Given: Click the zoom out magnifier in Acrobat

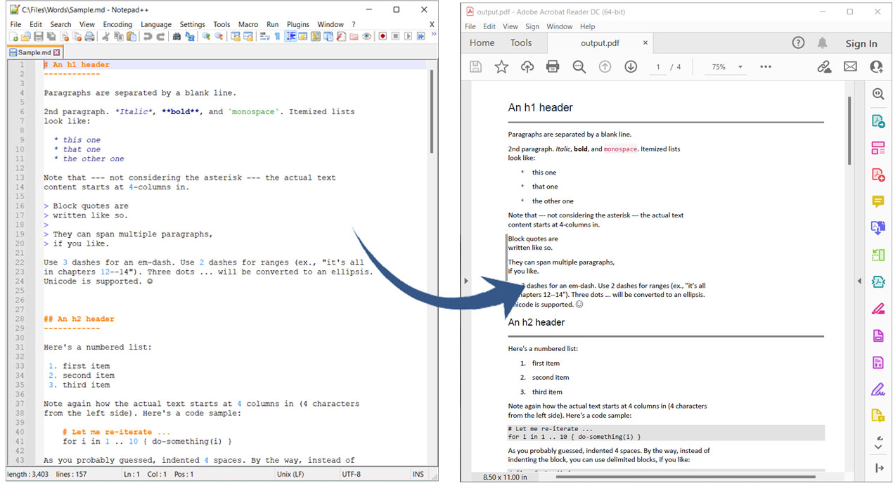Looking at the screenshot, I should pyautogui.click(x=579, y=67).
